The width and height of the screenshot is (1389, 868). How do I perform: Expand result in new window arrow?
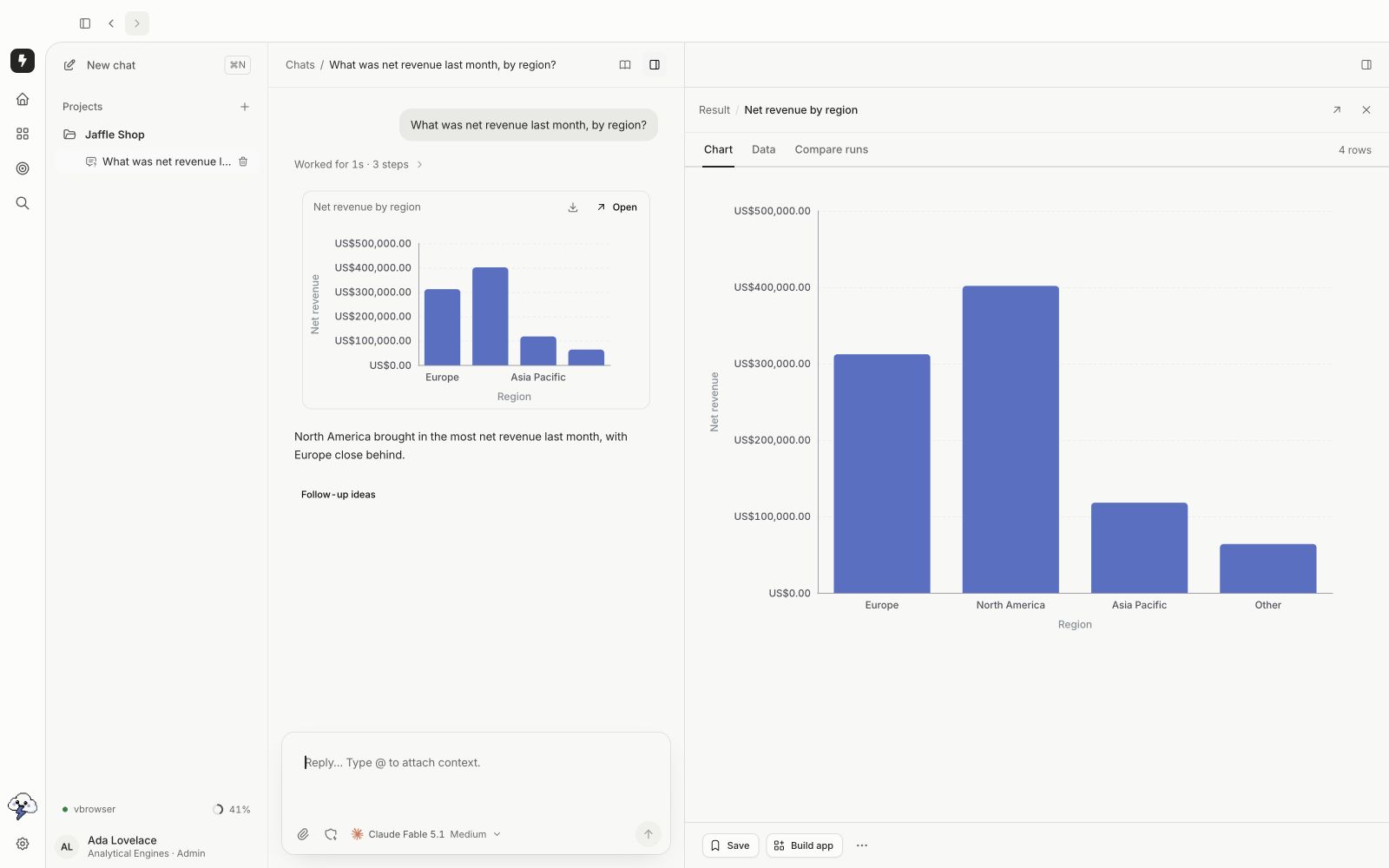click(1337, 110)
